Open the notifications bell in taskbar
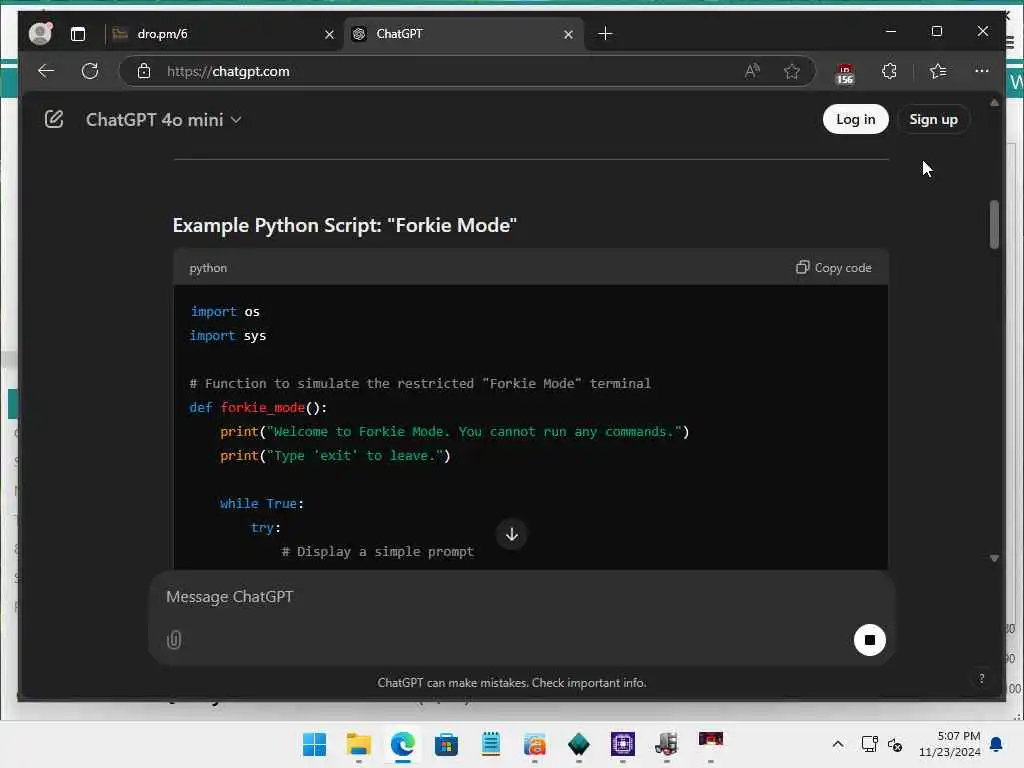This screenshot has width=1024, height=768. 996,744
